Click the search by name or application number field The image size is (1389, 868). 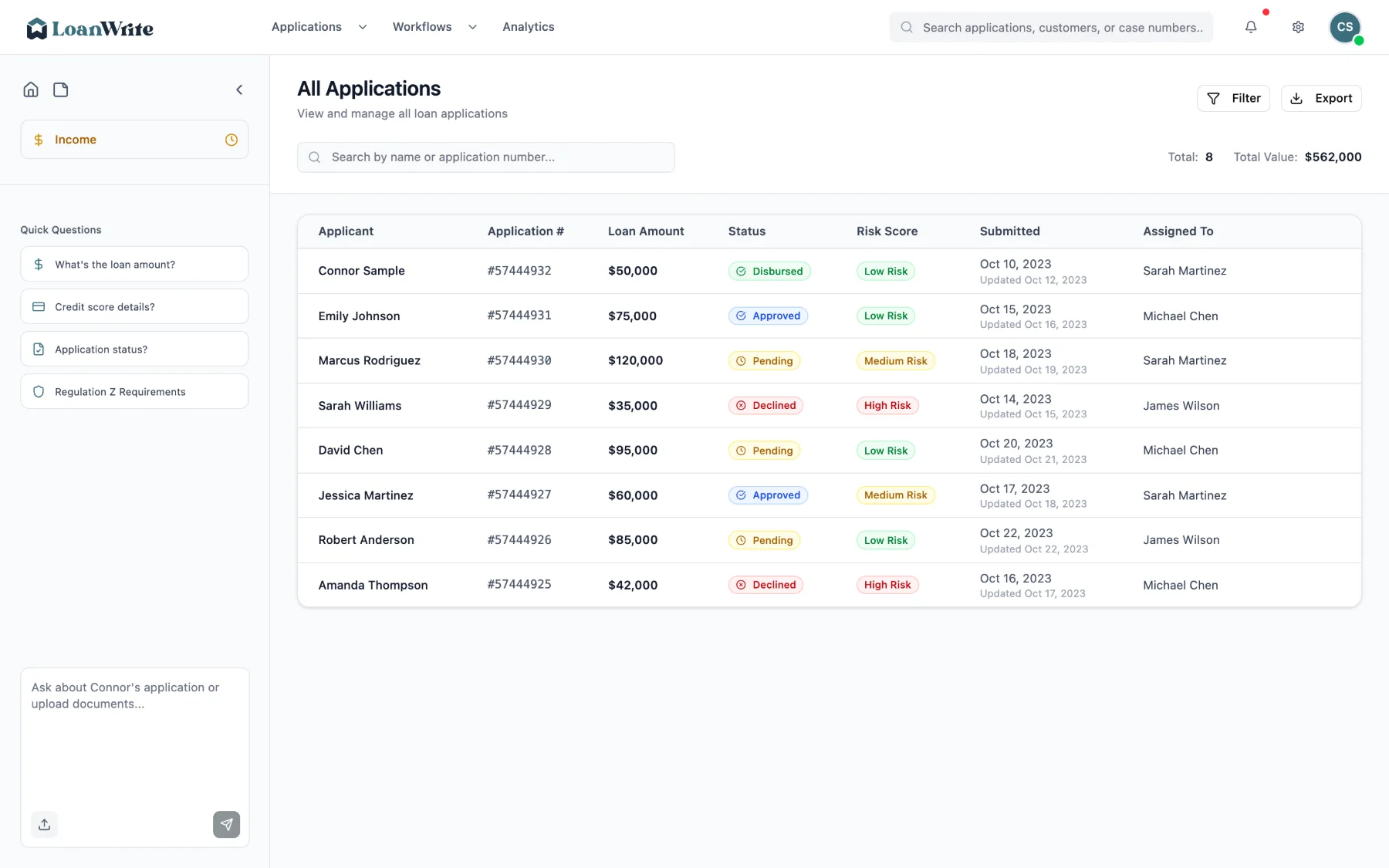pyautogui.click(x=486, y=157)
